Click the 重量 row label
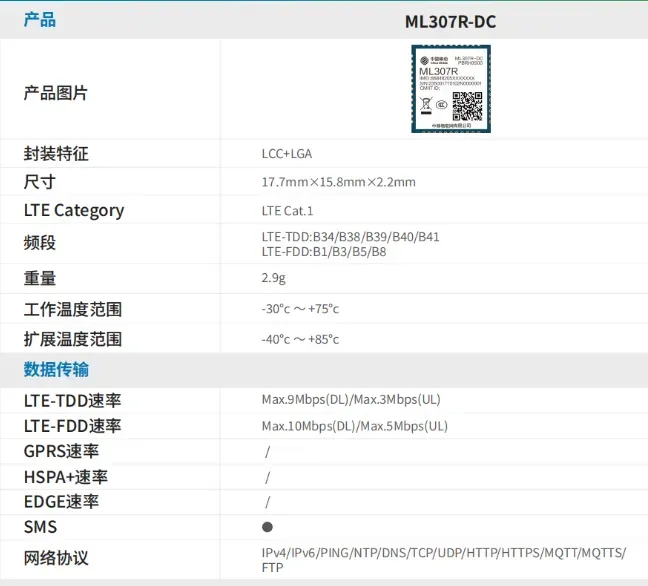Screen dimensions: 648x586 point(40,278)
